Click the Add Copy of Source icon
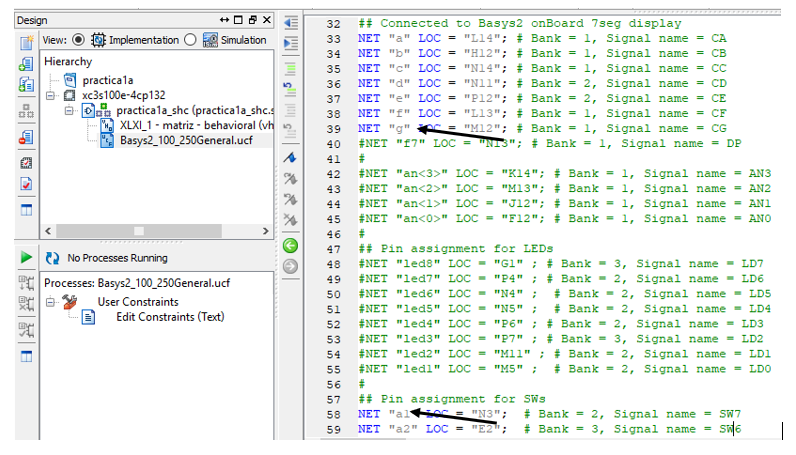This screenshot has width=796, height=455. 26,84
